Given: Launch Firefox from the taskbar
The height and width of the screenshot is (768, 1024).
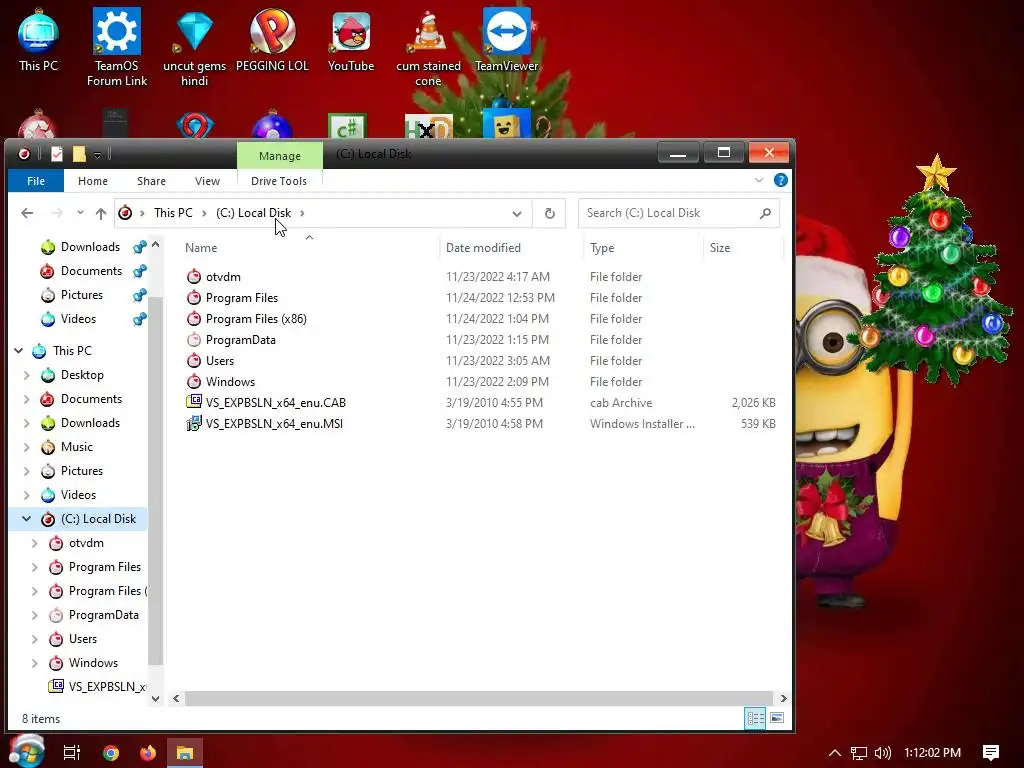Looking at the screenshot, I should 148,753.
